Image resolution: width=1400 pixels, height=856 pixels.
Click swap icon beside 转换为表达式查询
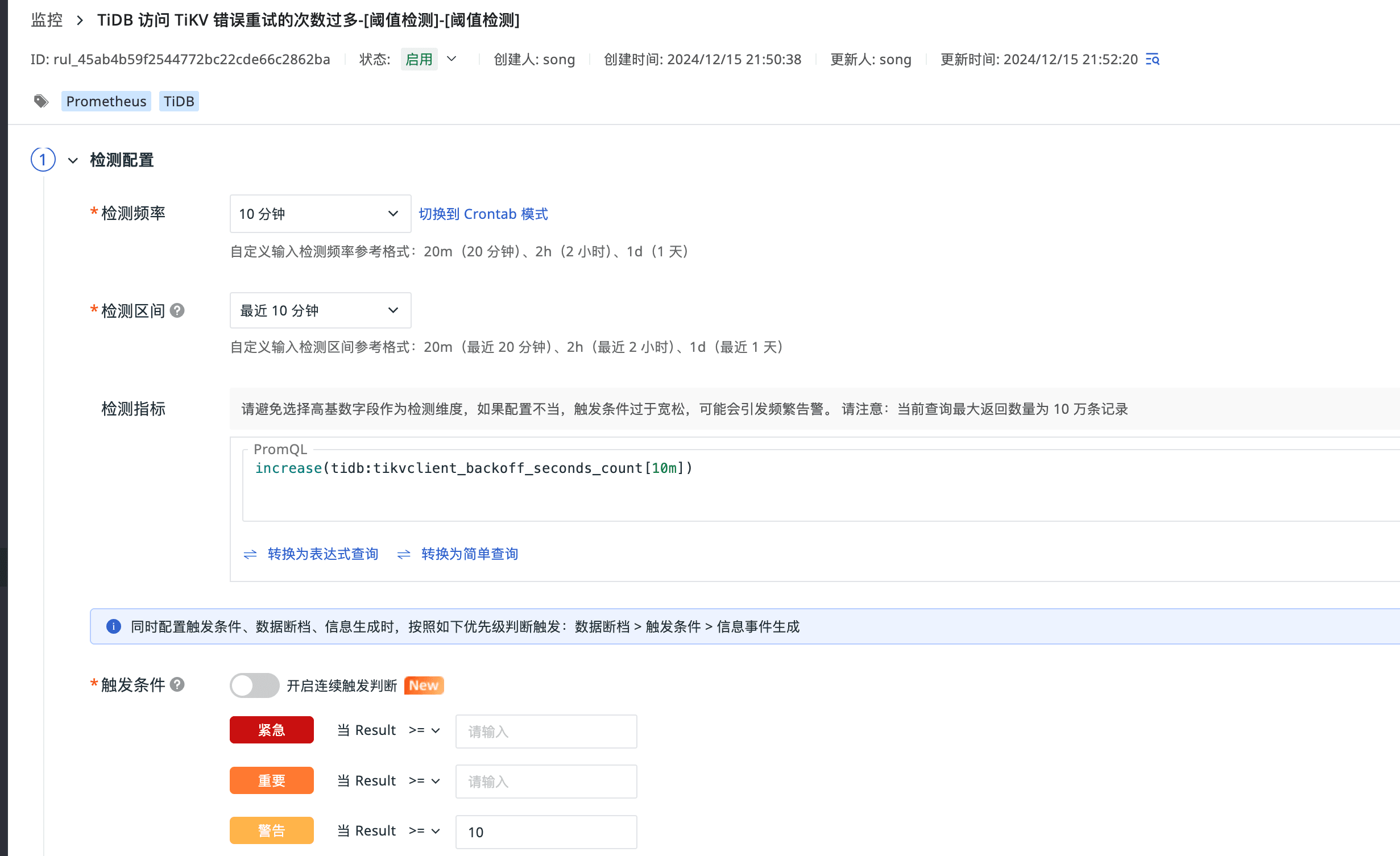250,554
